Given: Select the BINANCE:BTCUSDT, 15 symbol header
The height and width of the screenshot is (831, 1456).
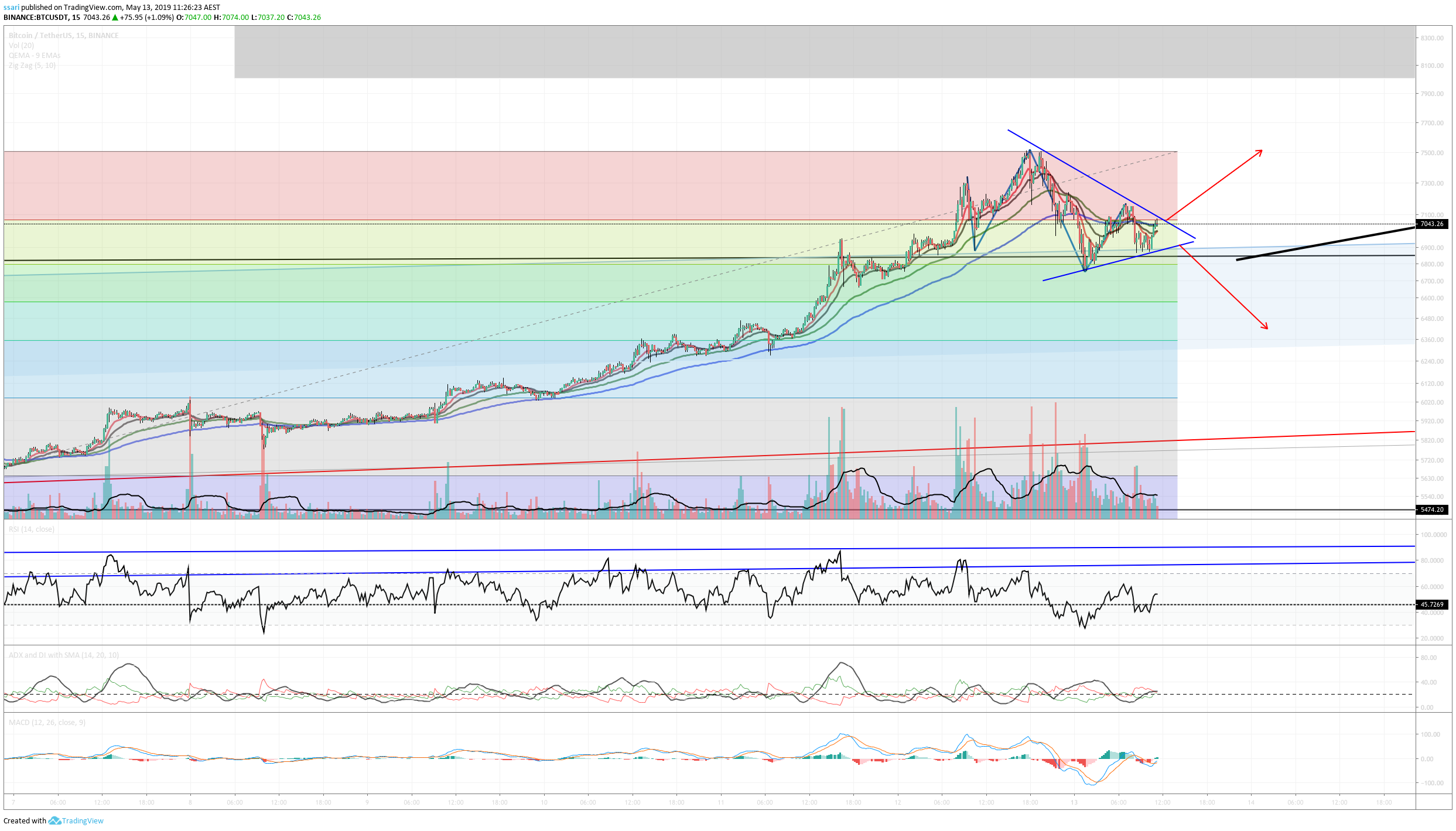Looking at the screenshot, I should pyautogui.click(x=42, y=18).
